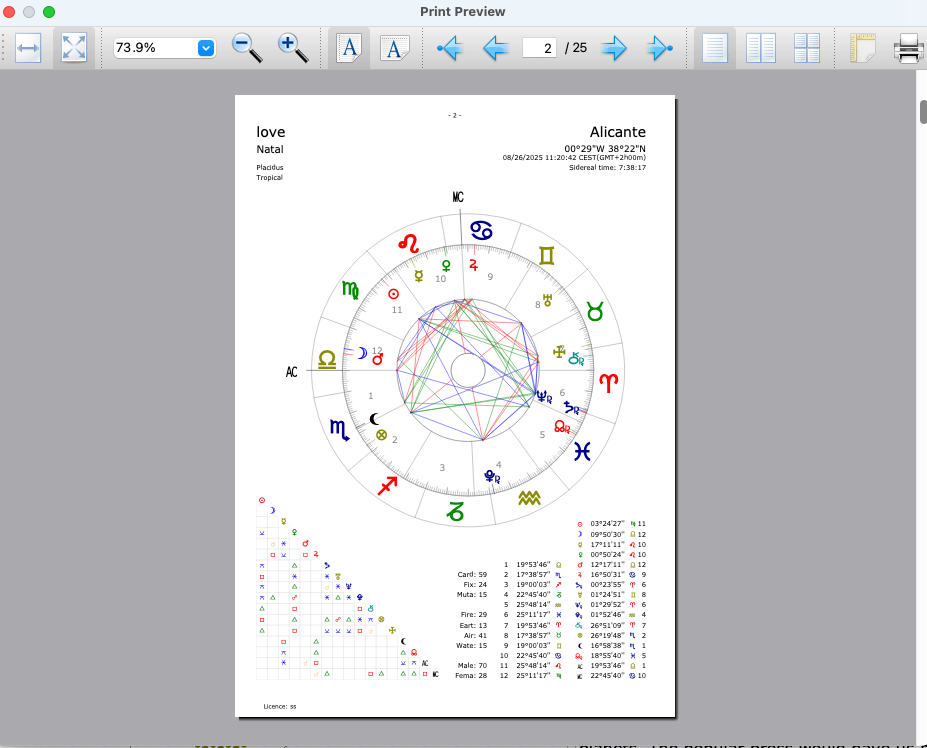Click the zoom out magnifier
927x748 pixels.
tap(246, 47)
